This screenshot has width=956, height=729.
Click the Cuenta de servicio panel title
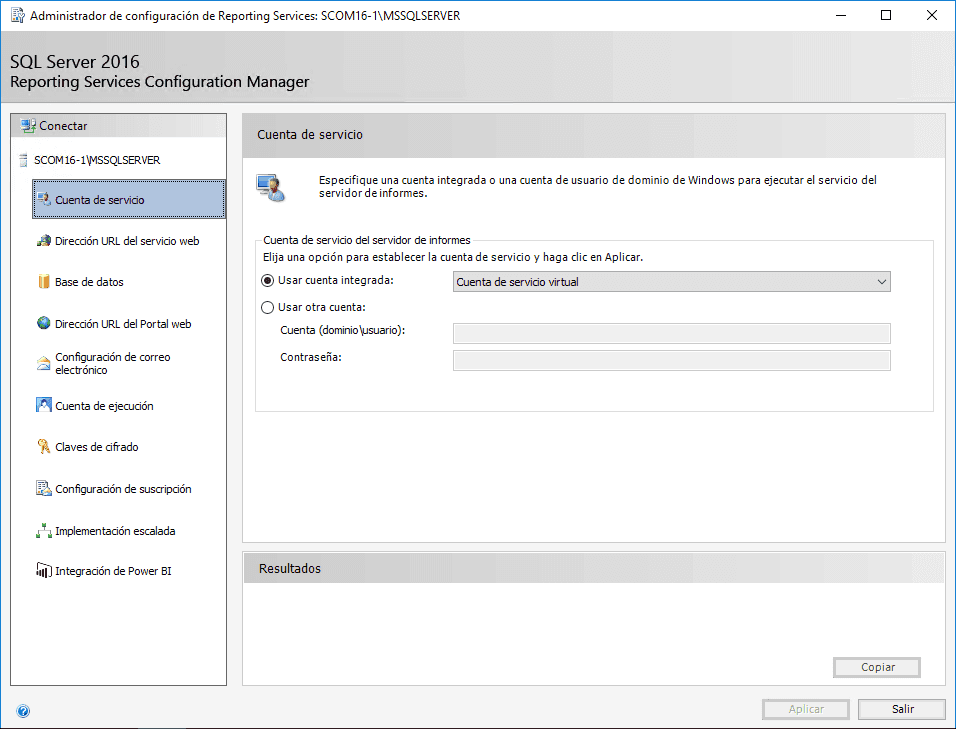coord(310,135)
